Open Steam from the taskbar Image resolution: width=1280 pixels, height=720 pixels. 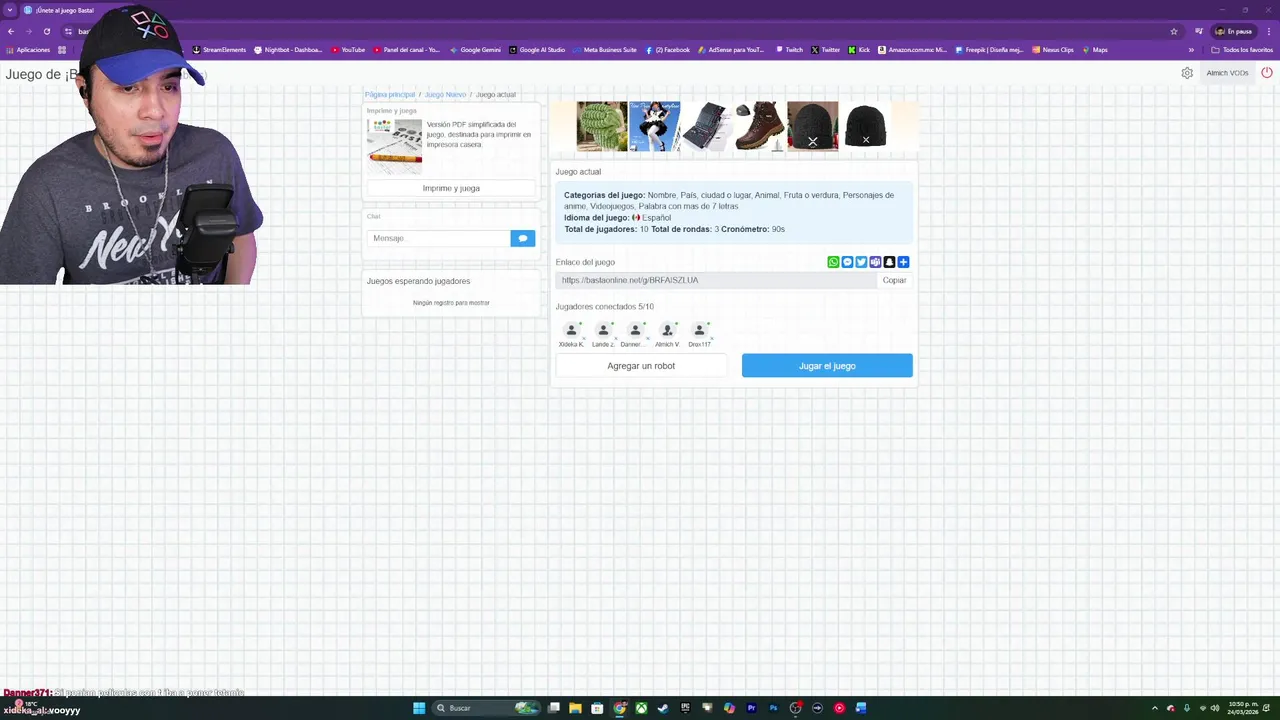[x=663, y=708]
